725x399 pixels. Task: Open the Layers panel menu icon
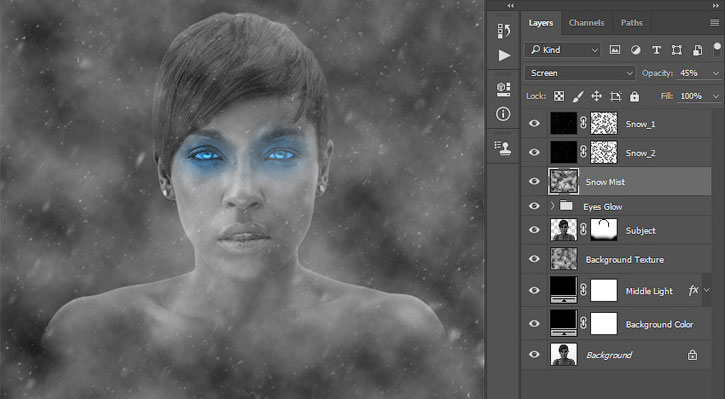(714, 23)
